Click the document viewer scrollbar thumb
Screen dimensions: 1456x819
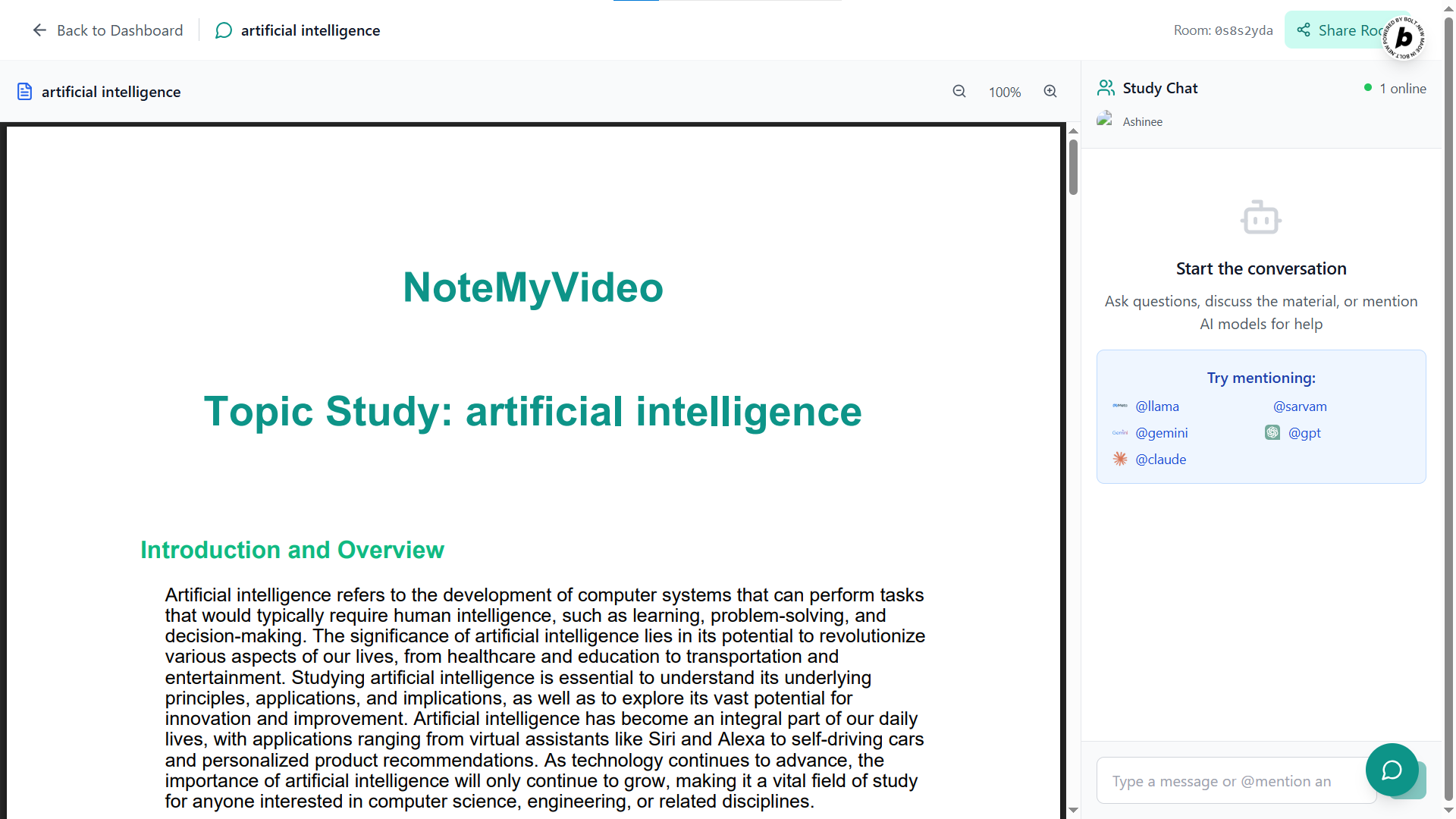[x=1073, y=167]
